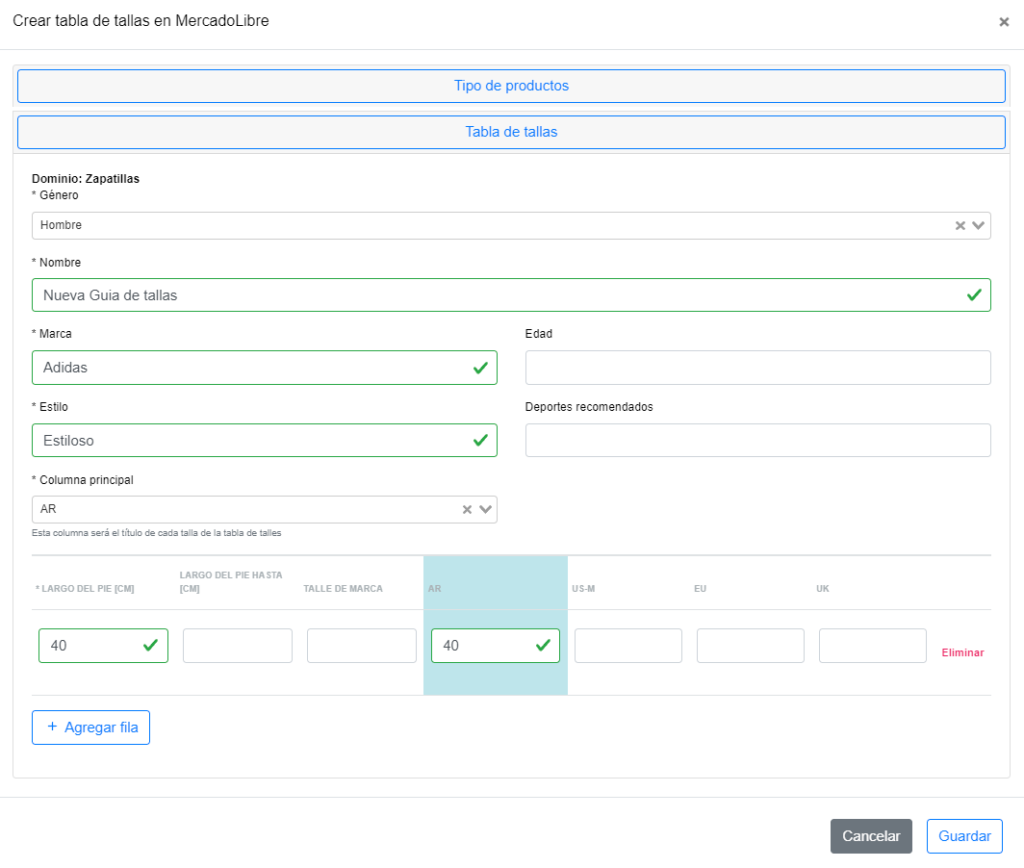
Task: Click the green checkmark in the Nombre field
Action: [974, 295]
